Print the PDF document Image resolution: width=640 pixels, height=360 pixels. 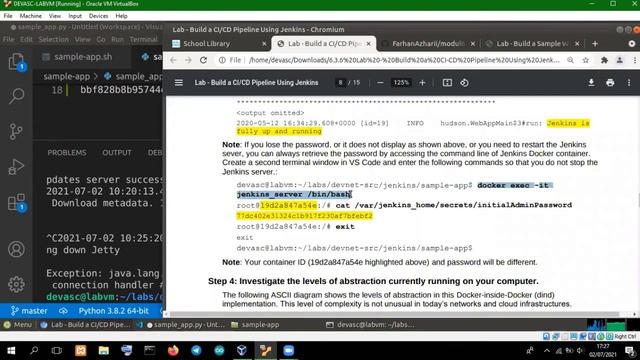[x=610, y=82]
